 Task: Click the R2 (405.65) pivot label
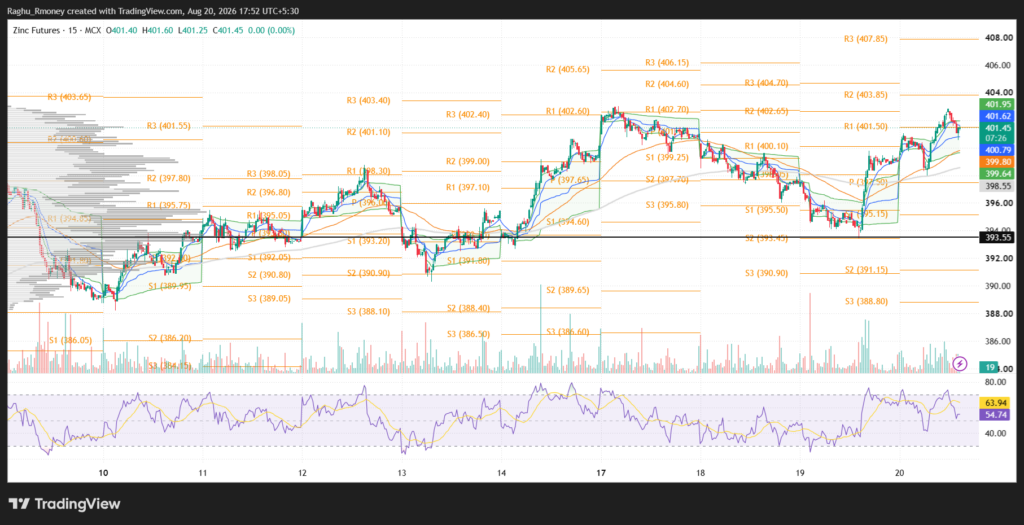568,69
